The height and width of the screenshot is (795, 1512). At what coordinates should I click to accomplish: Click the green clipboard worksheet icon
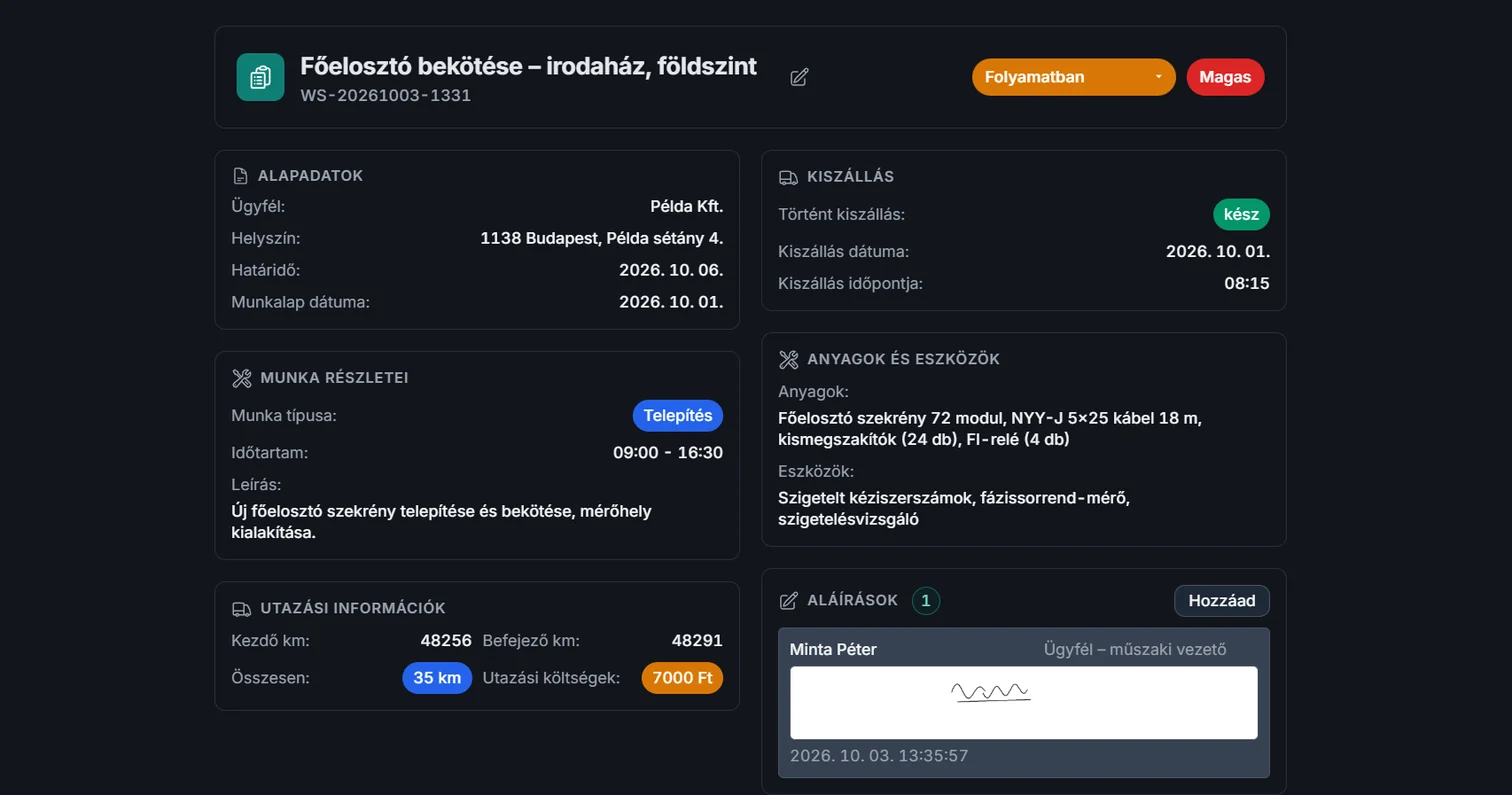pos(261,77)
